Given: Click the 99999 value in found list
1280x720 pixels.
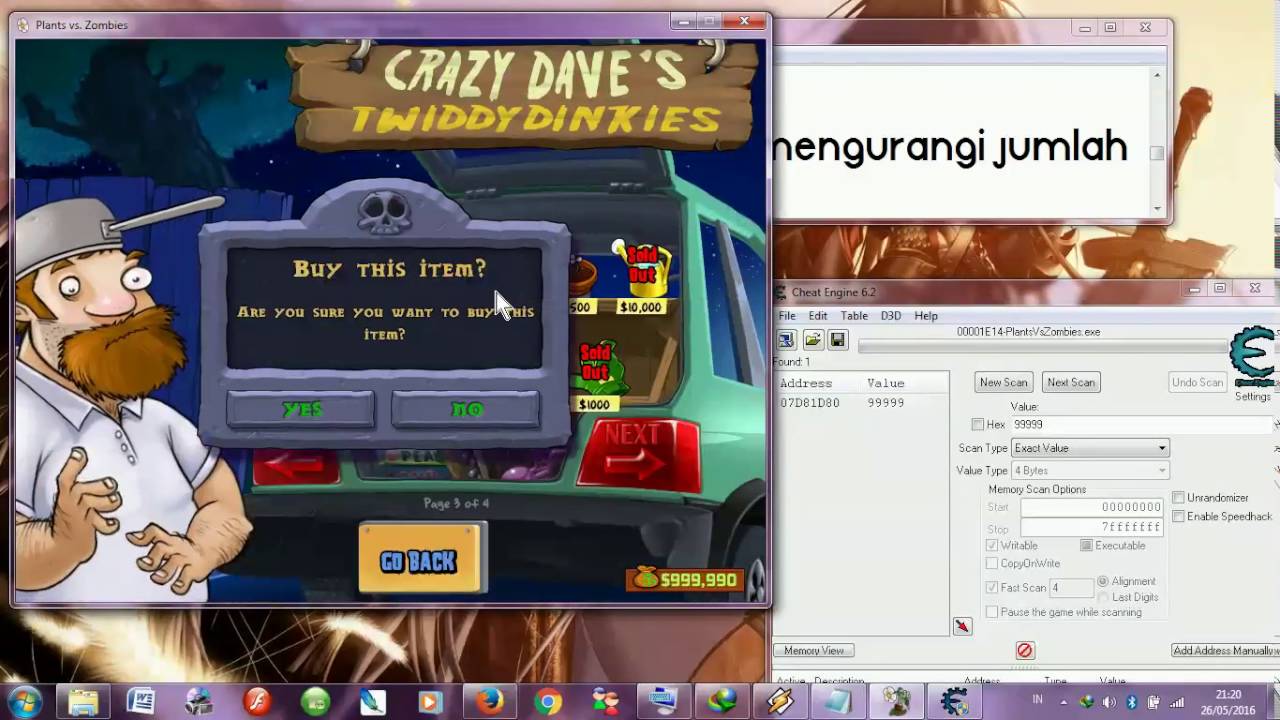Looking at the screenshot, I should click(x=886, y=403).
